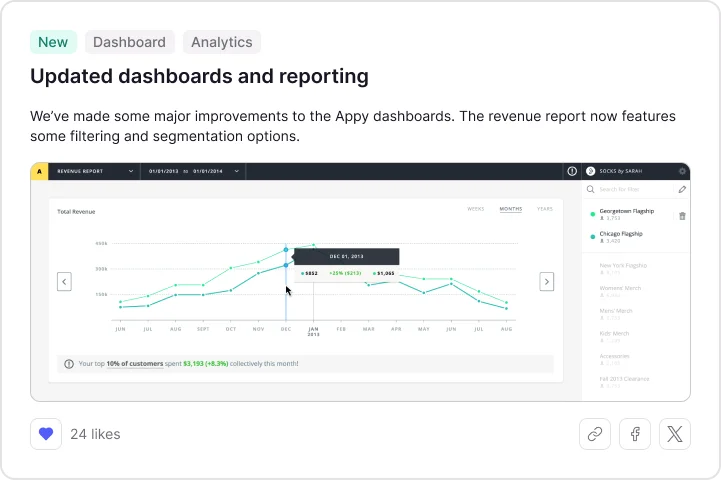
Task: Open the settings gear in the header
Action: click(x=682, y=171)
